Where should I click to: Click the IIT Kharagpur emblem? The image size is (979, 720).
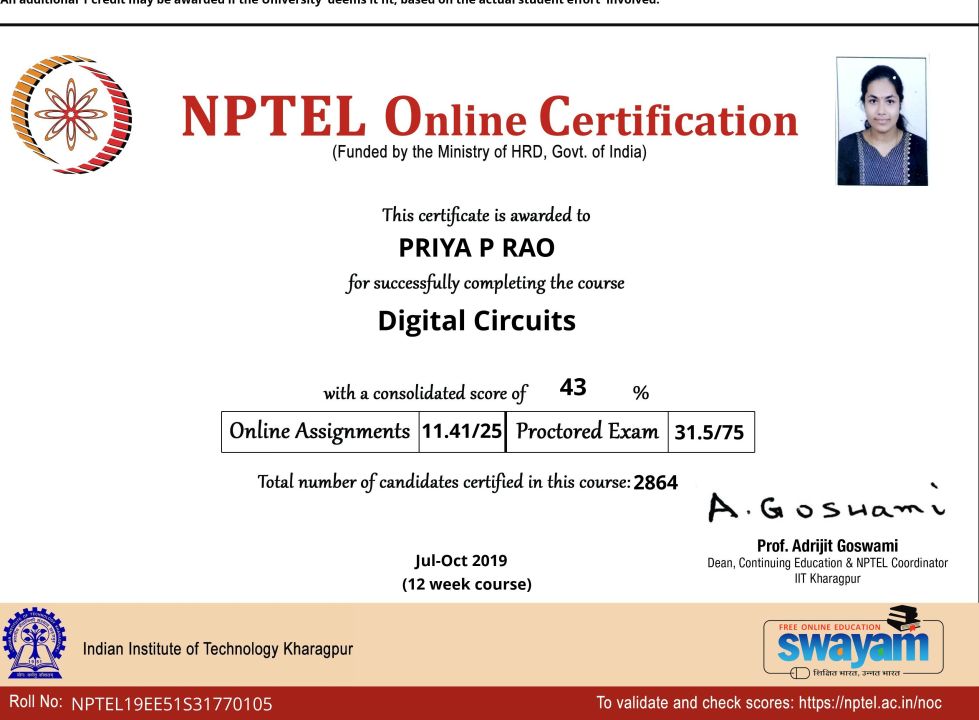click(x=34, y=643)
